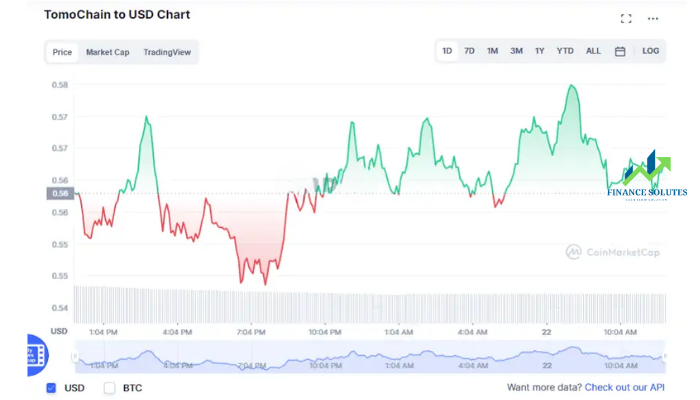This screenshot has width=700, height=400.
Task: Select the 1M time range
Action: point(492,51)
